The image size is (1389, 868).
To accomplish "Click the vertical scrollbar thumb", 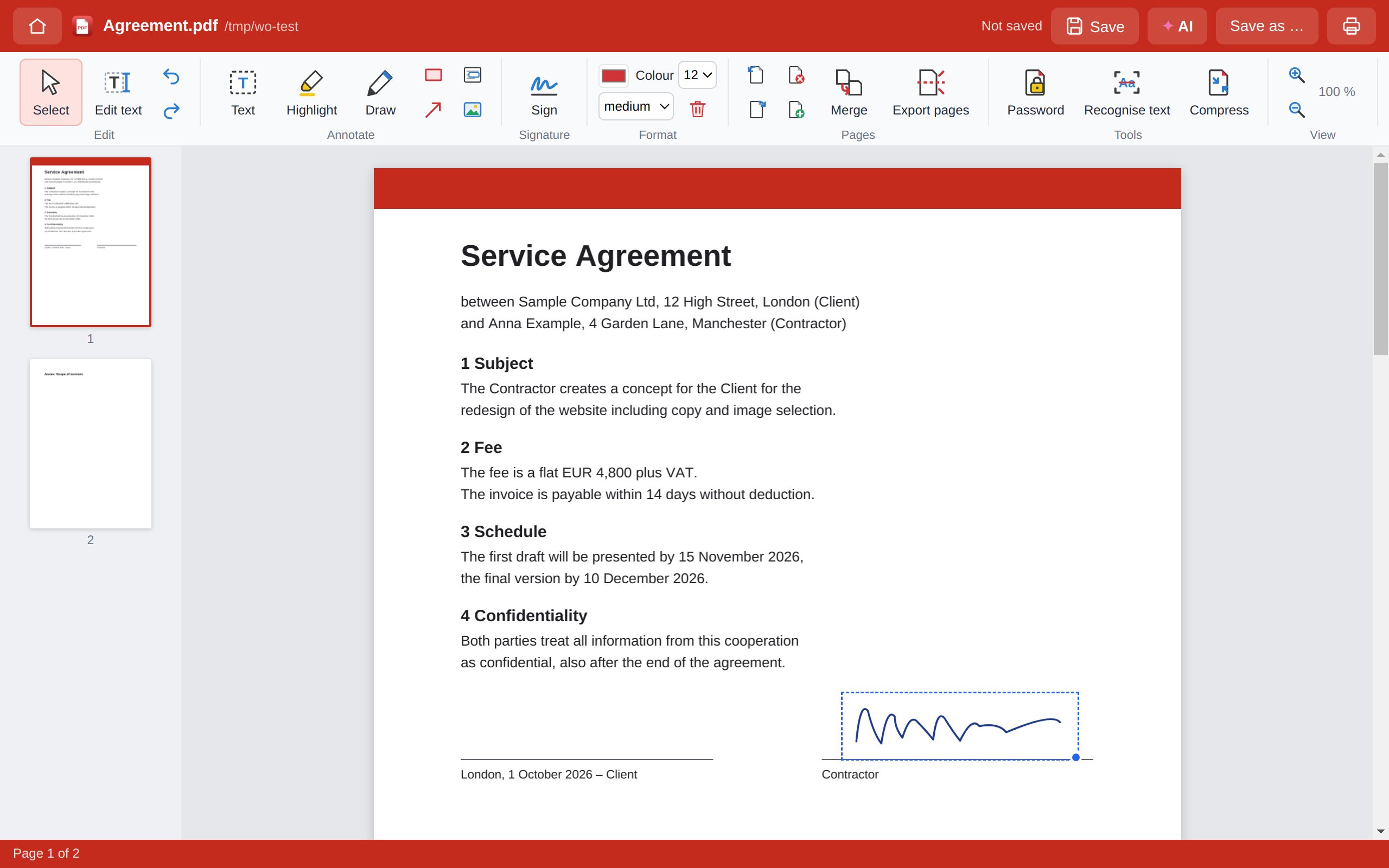I will coord(1380,259).
